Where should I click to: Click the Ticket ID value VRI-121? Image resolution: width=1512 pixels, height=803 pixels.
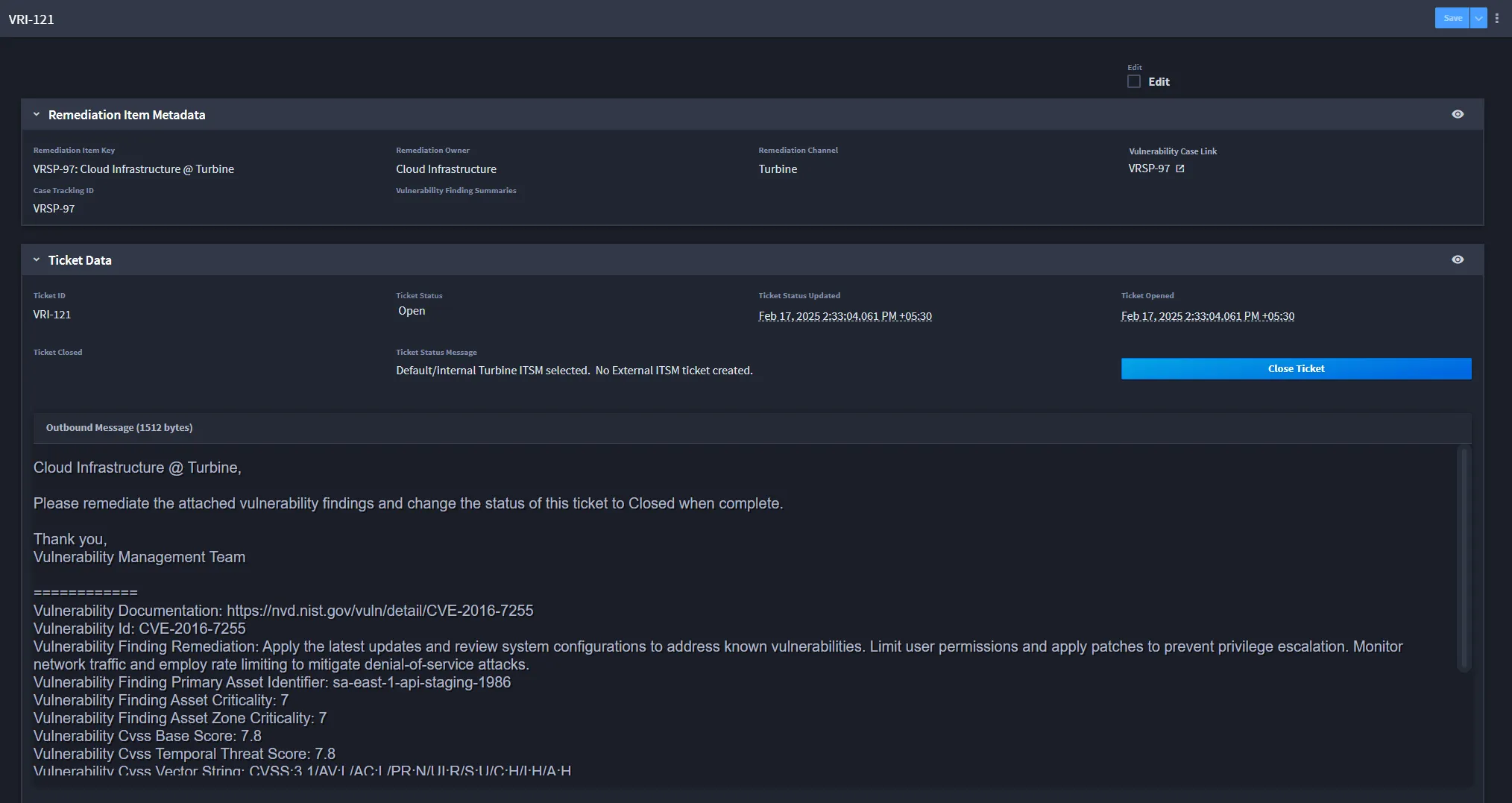point(52,315)
